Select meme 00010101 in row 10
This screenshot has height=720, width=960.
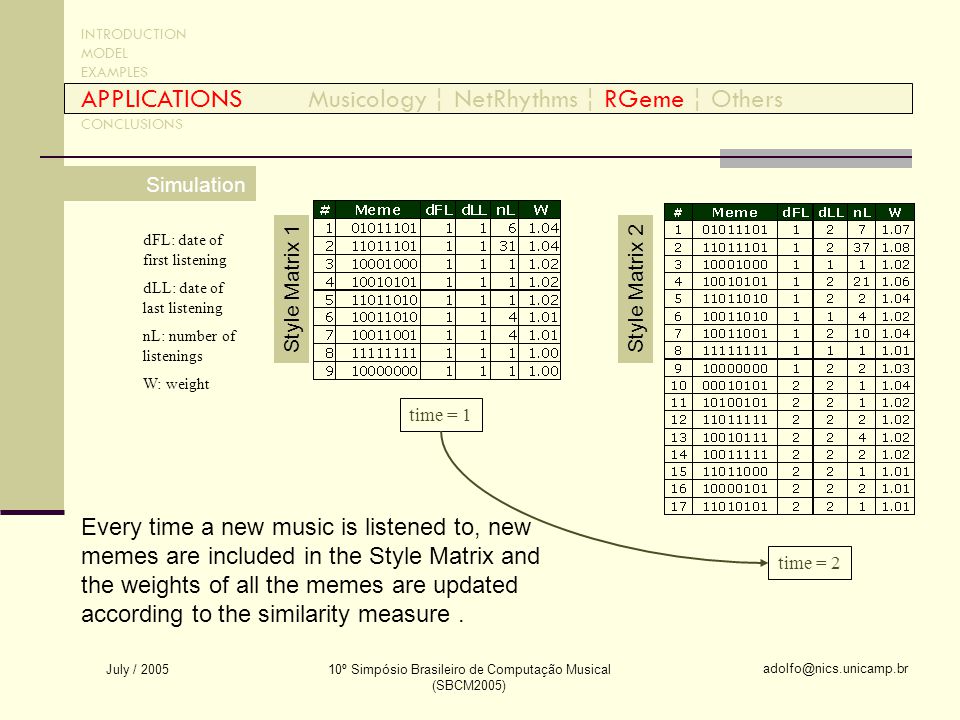coord(735,386)
